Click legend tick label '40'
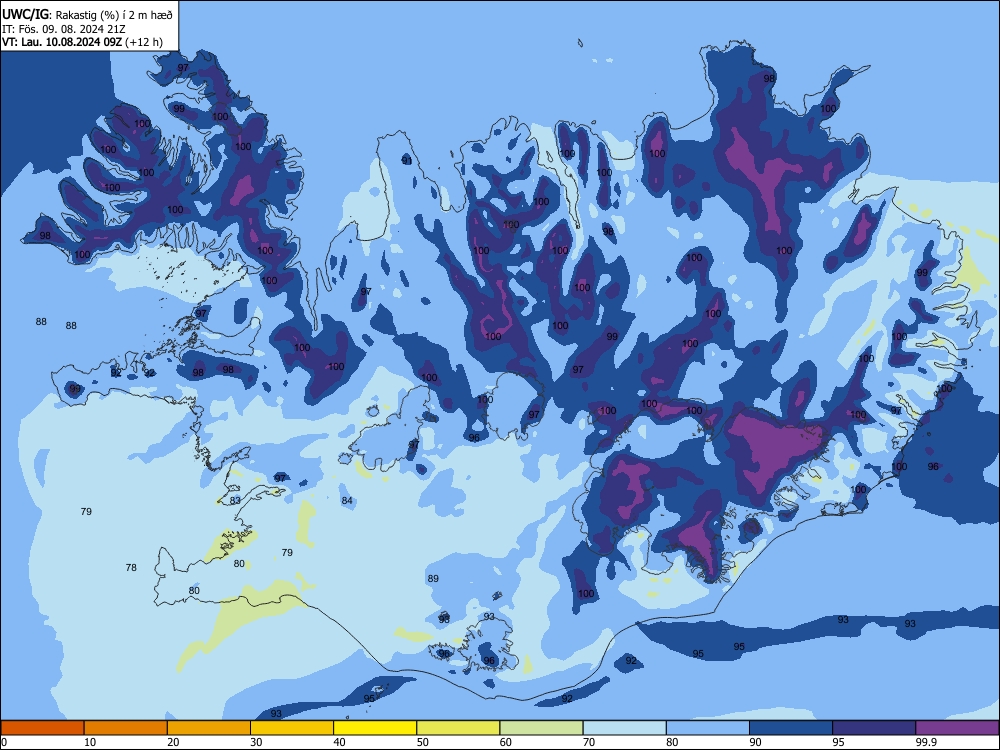The height and width of the screenshot is (750, 1000). [x=339, y=742]
